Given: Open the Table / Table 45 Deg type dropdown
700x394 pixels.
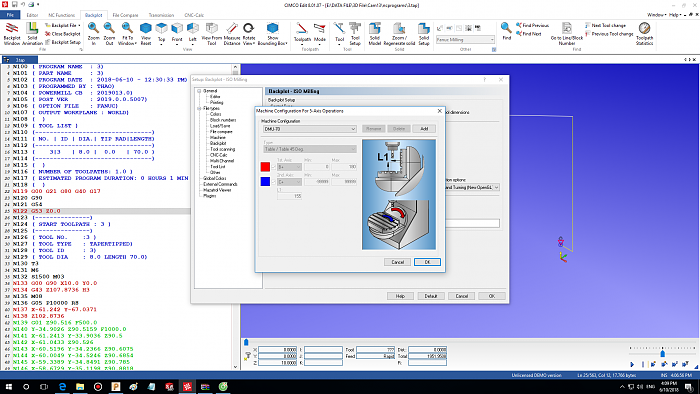Looking at the screenshot, I should [x=309, y=149].
